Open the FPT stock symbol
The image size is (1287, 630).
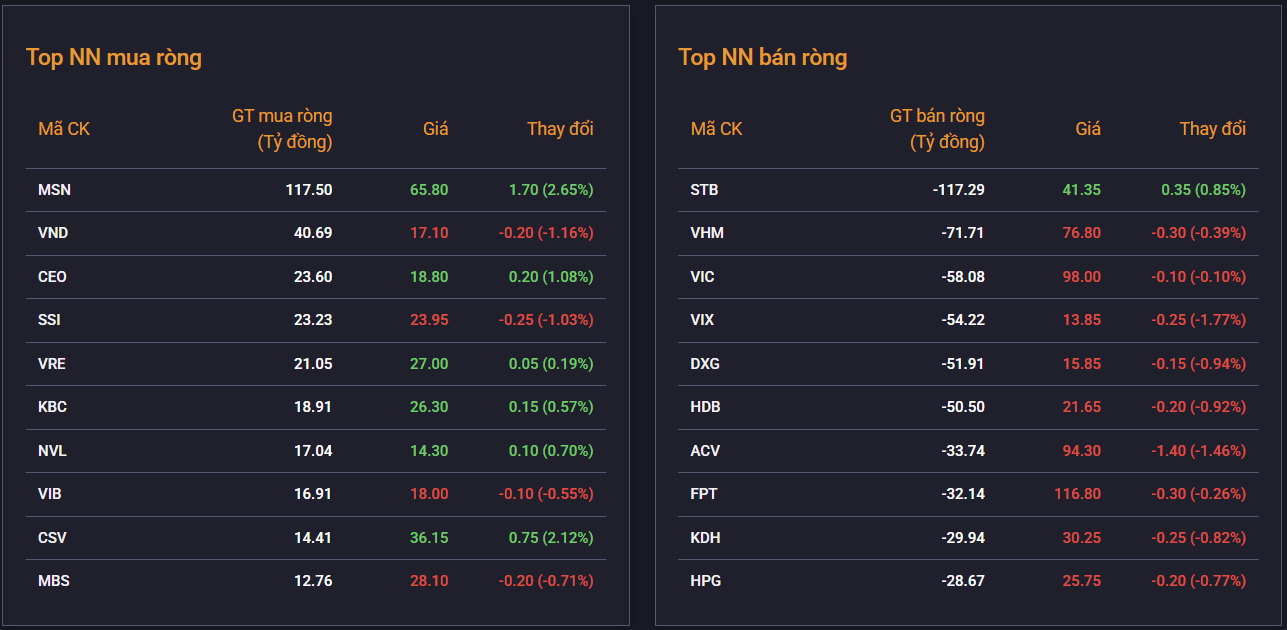click(x=704, y=494)
